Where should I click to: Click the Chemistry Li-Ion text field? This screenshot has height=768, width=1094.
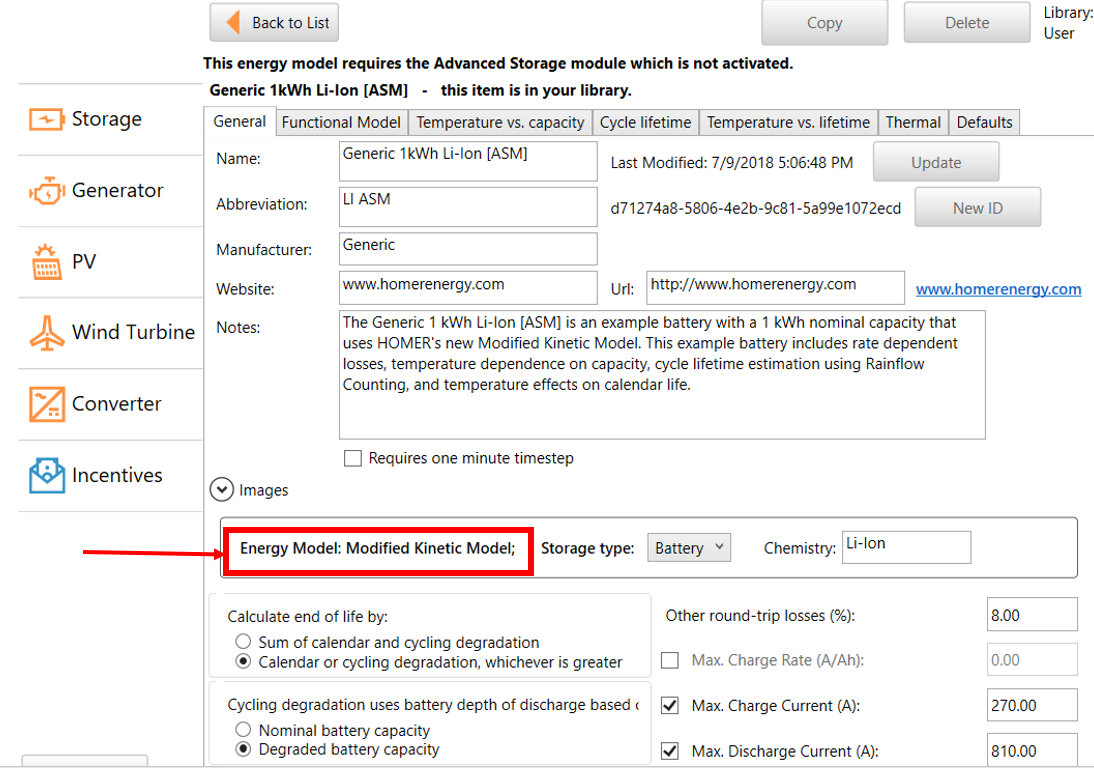pos(906,547)
